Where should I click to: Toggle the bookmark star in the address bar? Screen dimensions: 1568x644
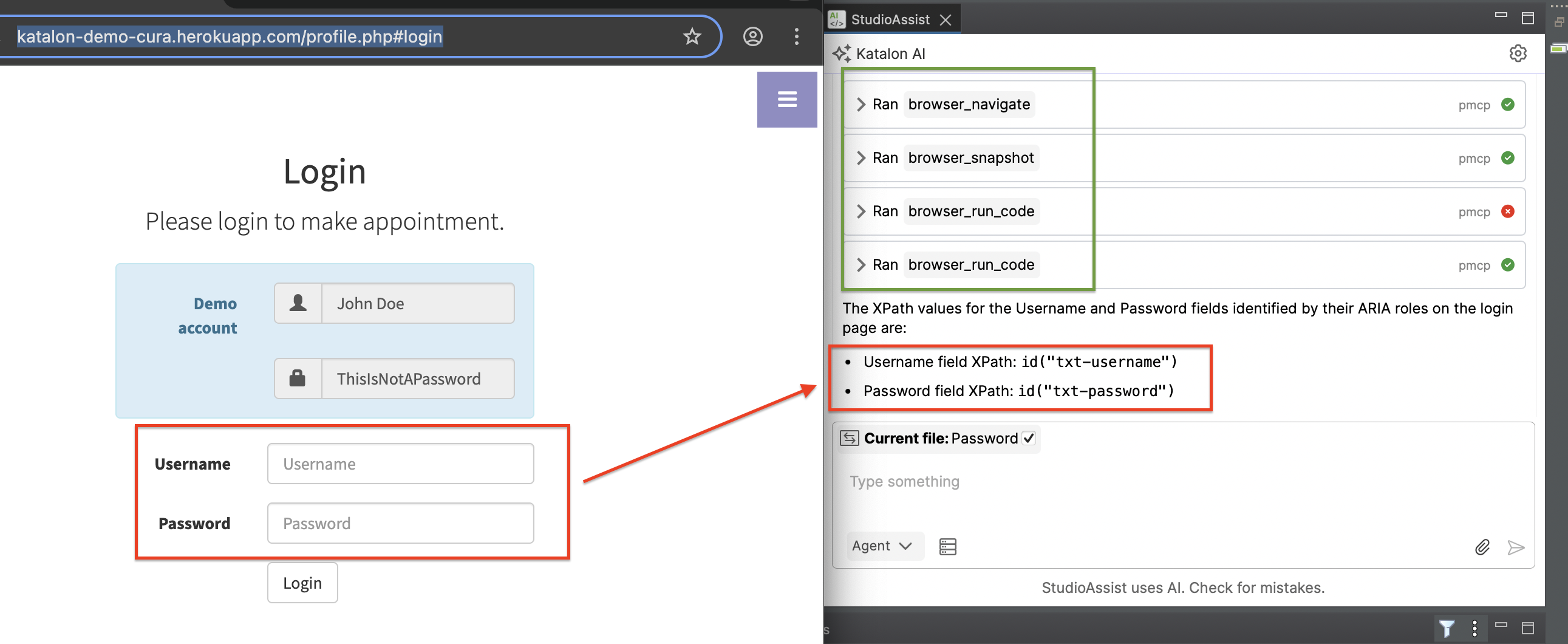pos(692,36)
